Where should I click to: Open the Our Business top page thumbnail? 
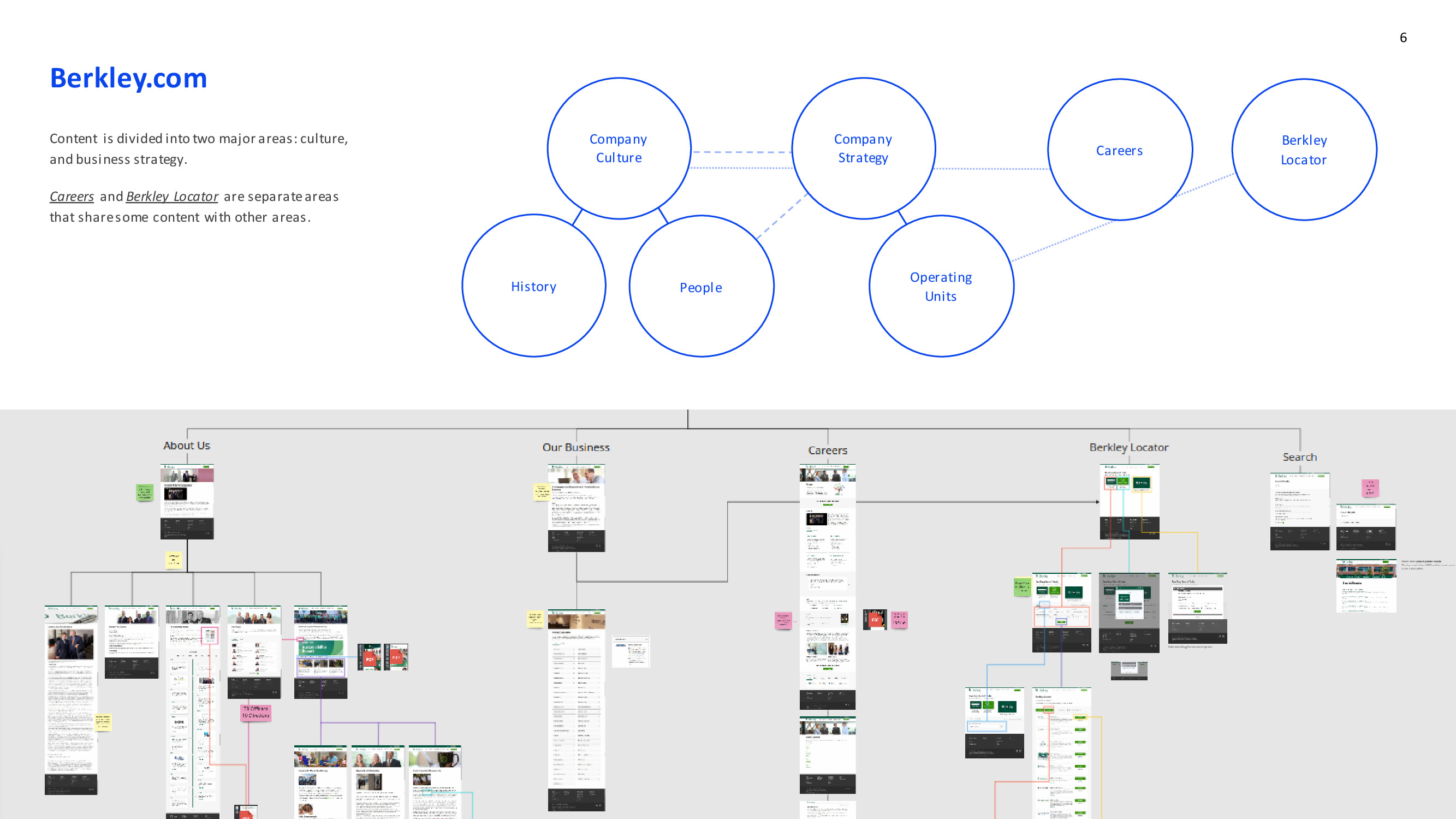click(x=576, y=508)
